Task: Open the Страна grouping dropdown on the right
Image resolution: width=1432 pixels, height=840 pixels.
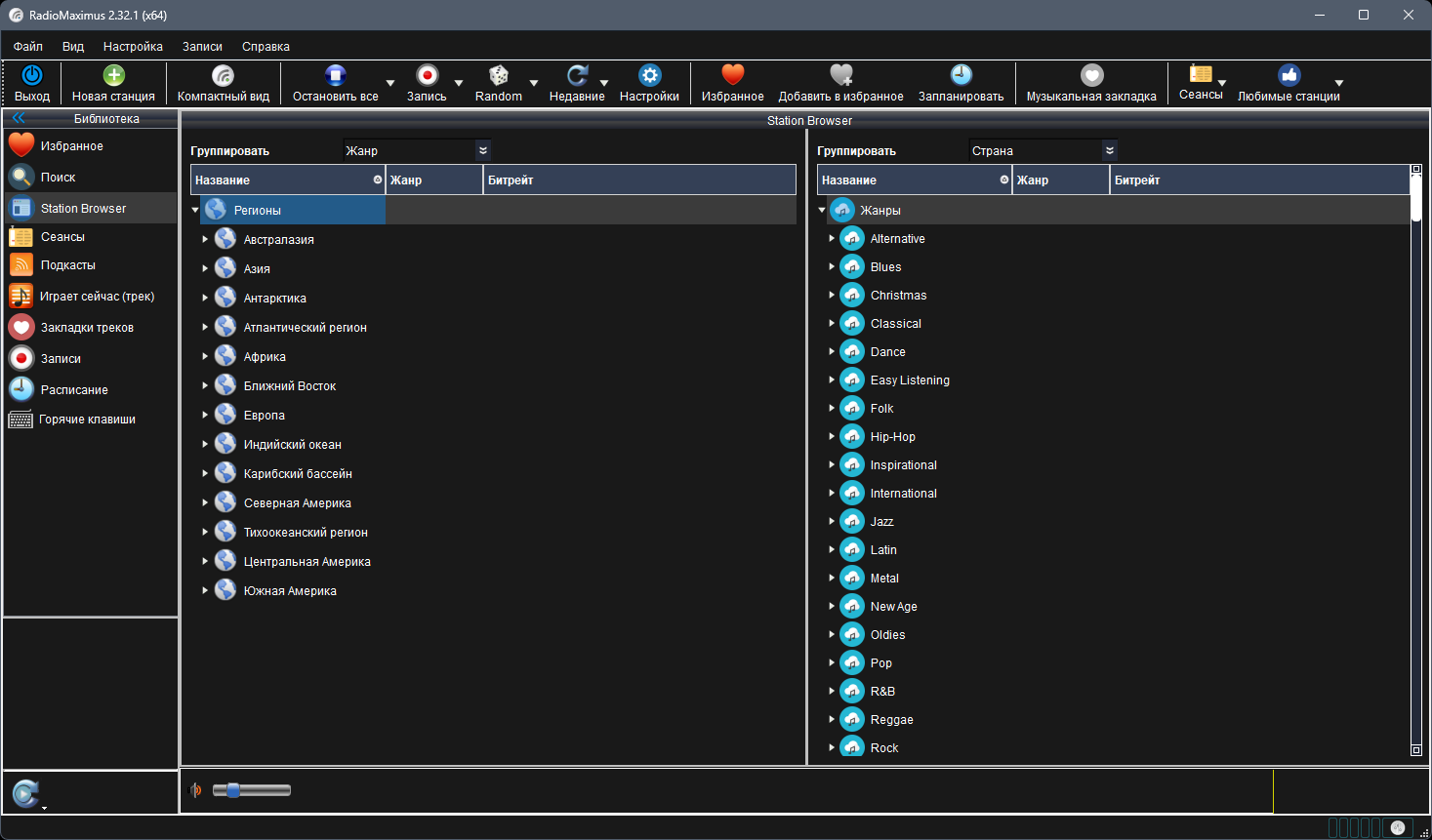Action: pos(1109,151)
